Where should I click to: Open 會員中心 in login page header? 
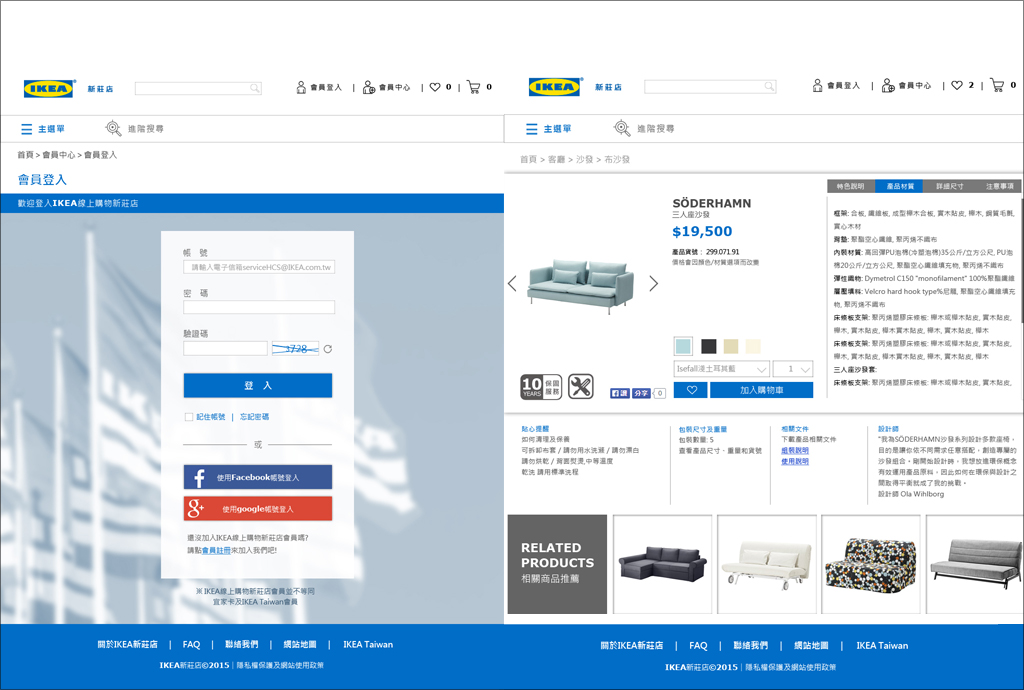click(x=387, y=87)
